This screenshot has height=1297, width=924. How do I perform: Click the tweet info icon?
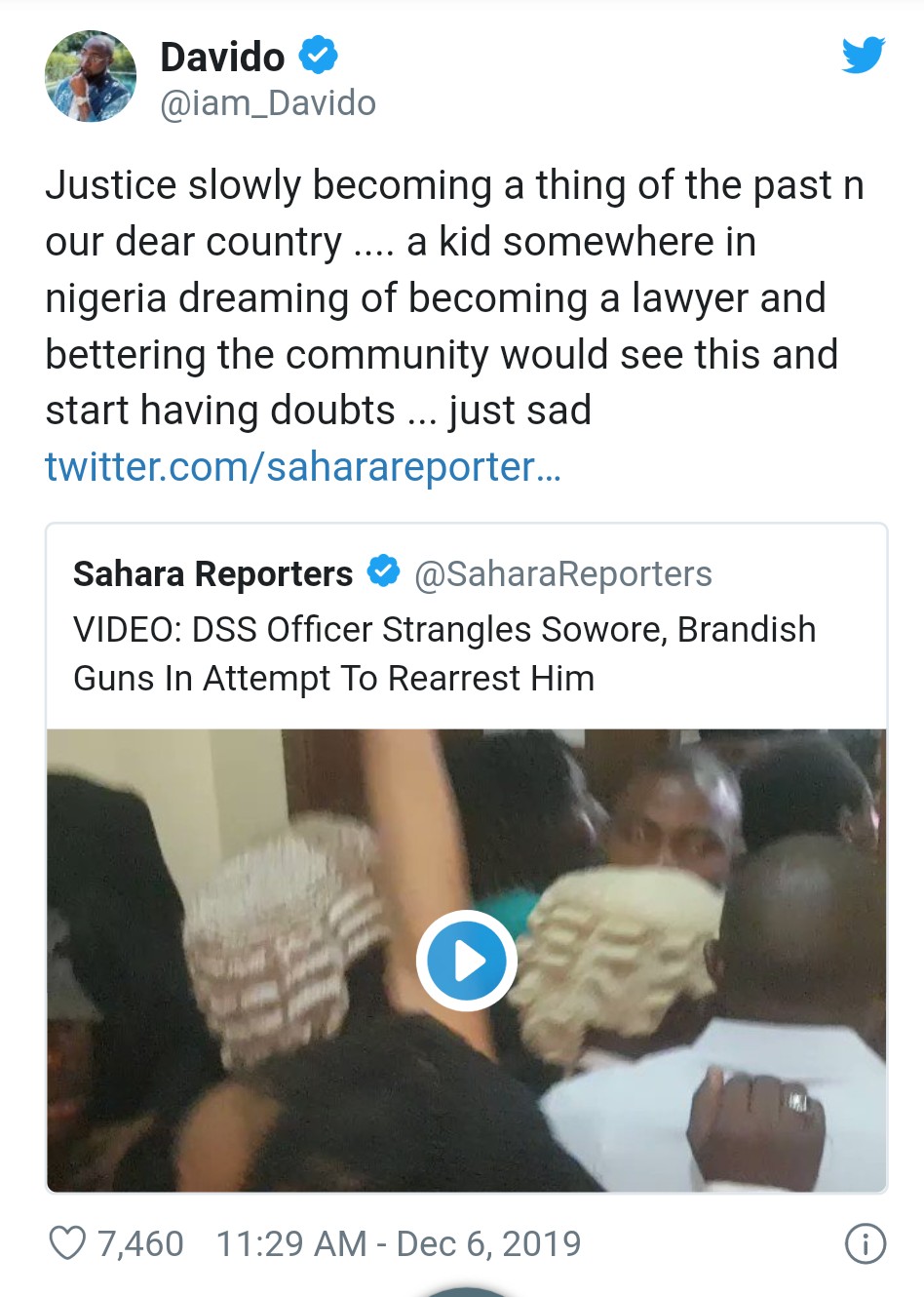click(x=865, y=1243)
